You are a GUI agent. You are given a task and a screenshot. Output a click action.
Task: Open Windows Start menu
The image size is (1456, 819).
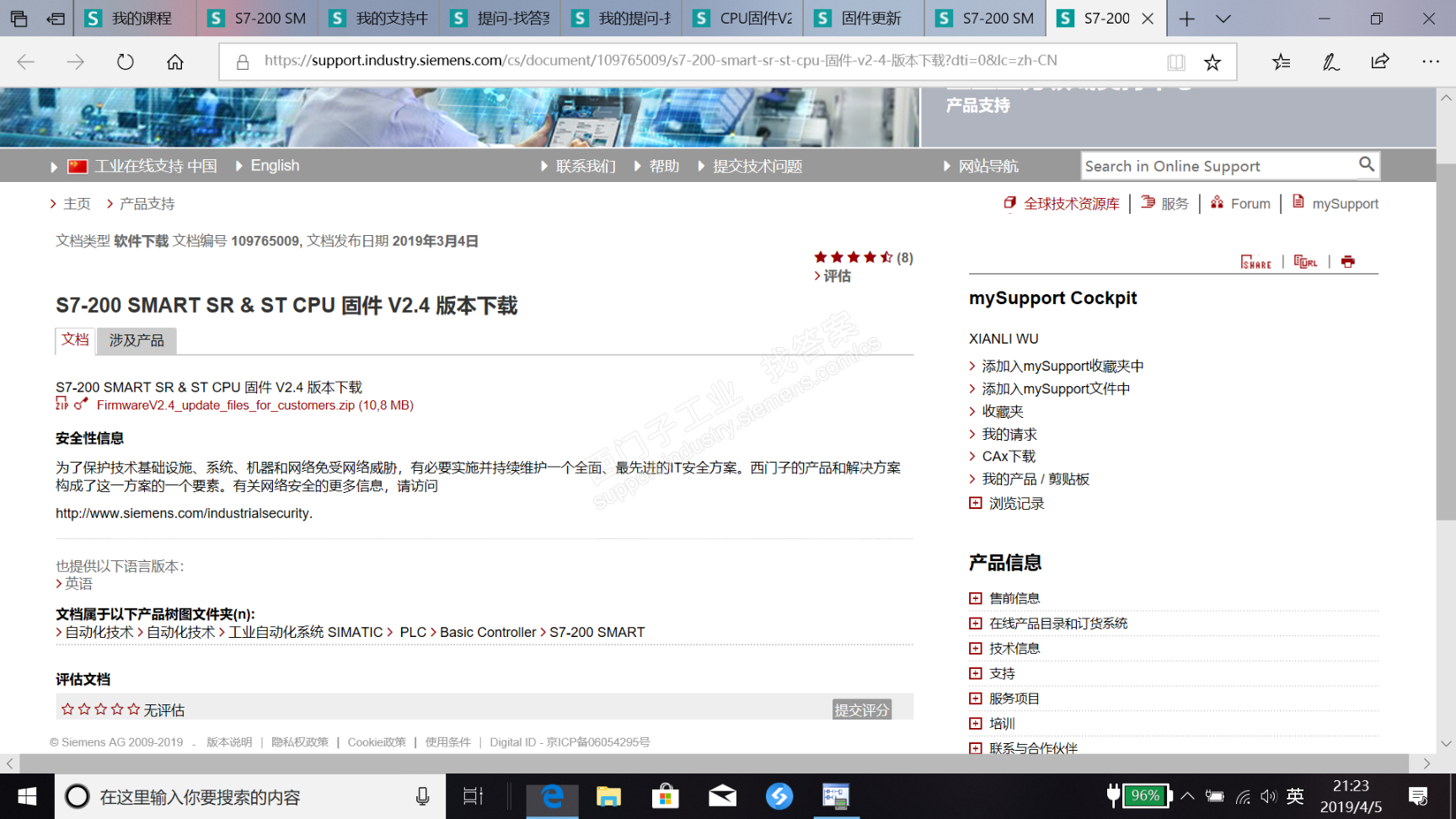(27, 796)
